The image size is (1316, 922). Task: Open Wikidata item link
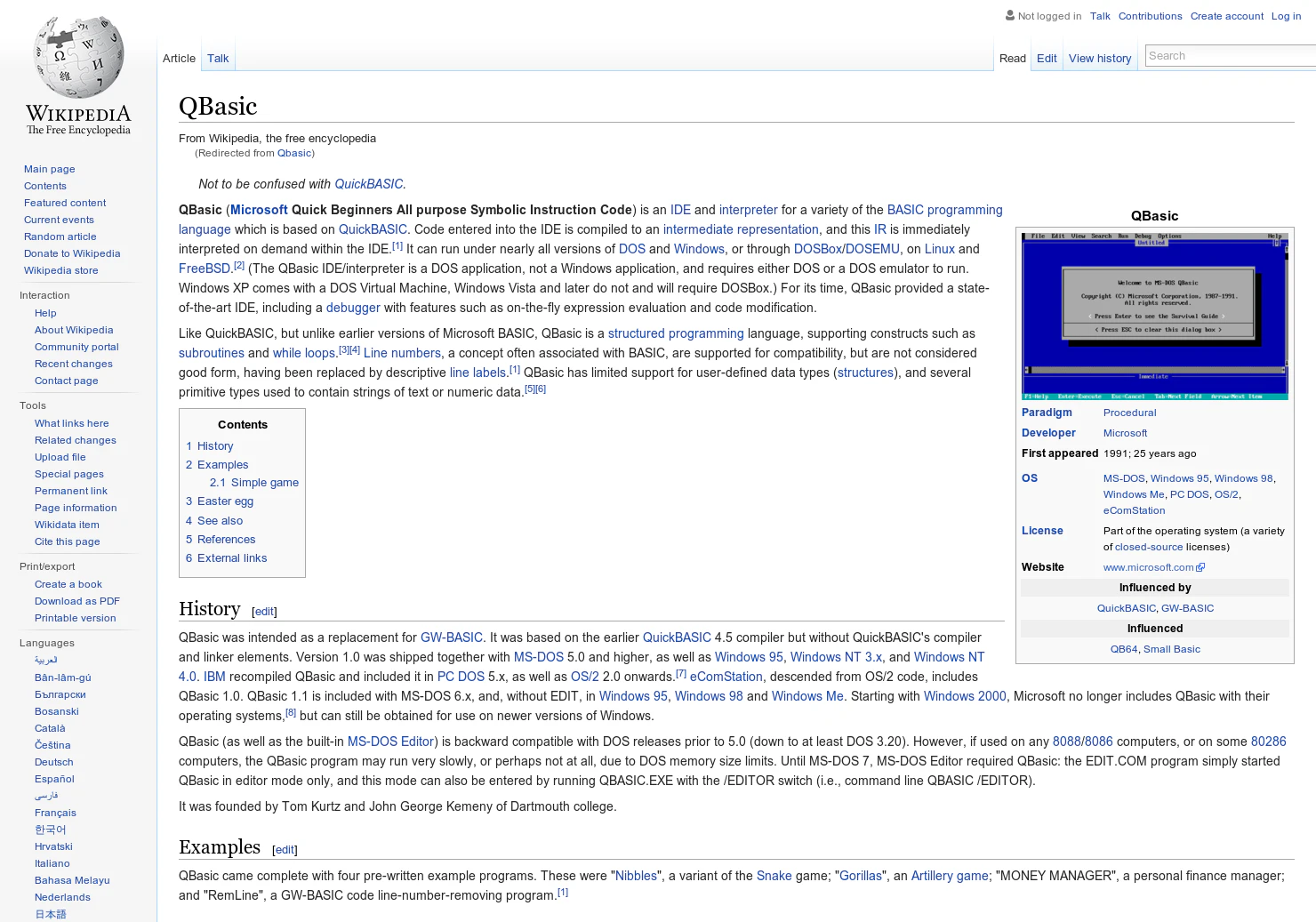[x=67, y=525]
